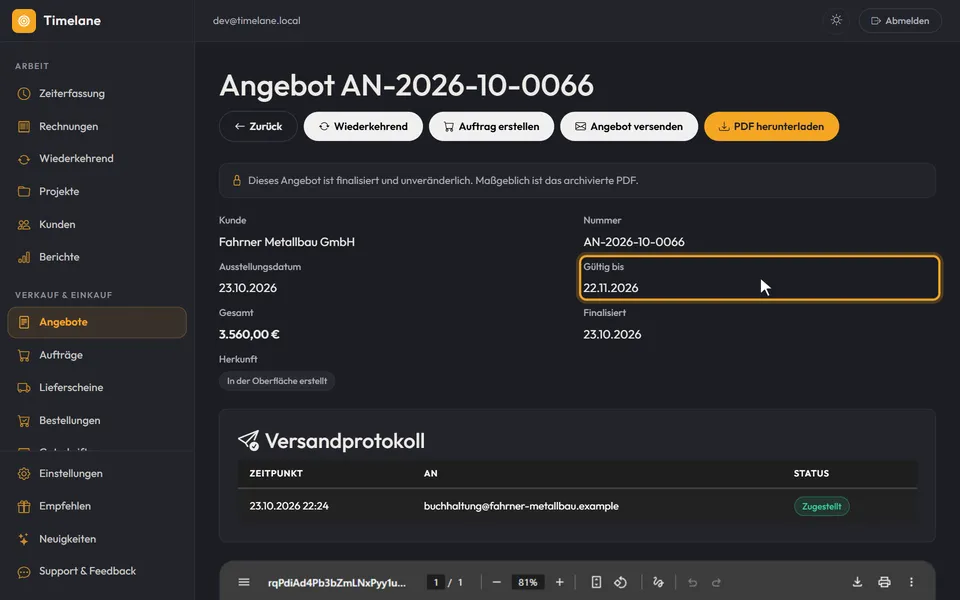Open Bestellungen in the sidebar

pyautogui.click(x=97, y=421)
